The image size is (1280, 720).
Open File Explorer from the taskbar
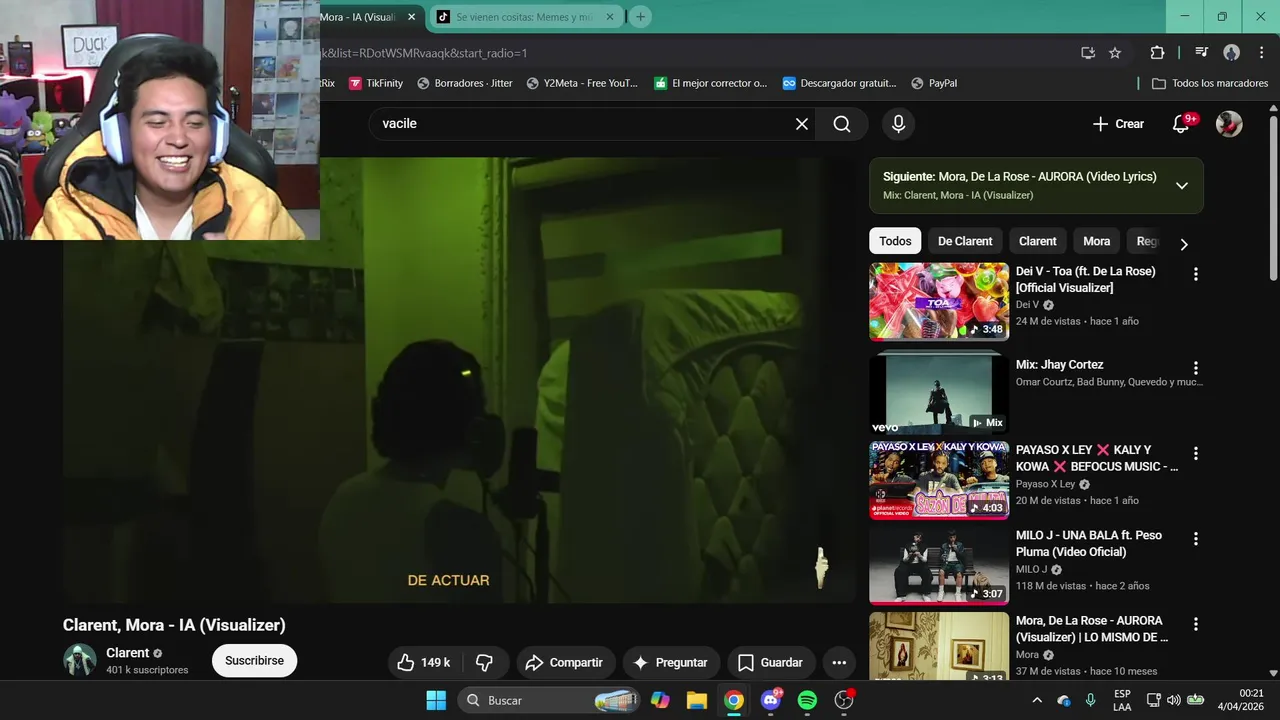697,700
